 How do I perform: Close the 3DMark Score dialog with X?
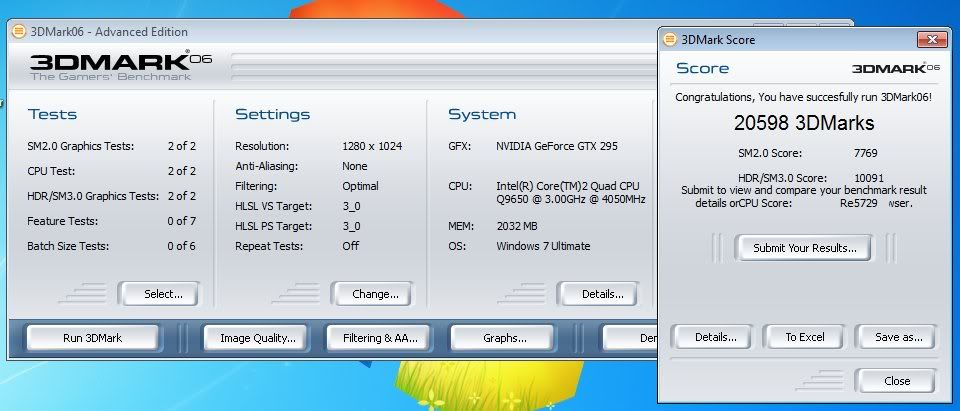point(932,40)
